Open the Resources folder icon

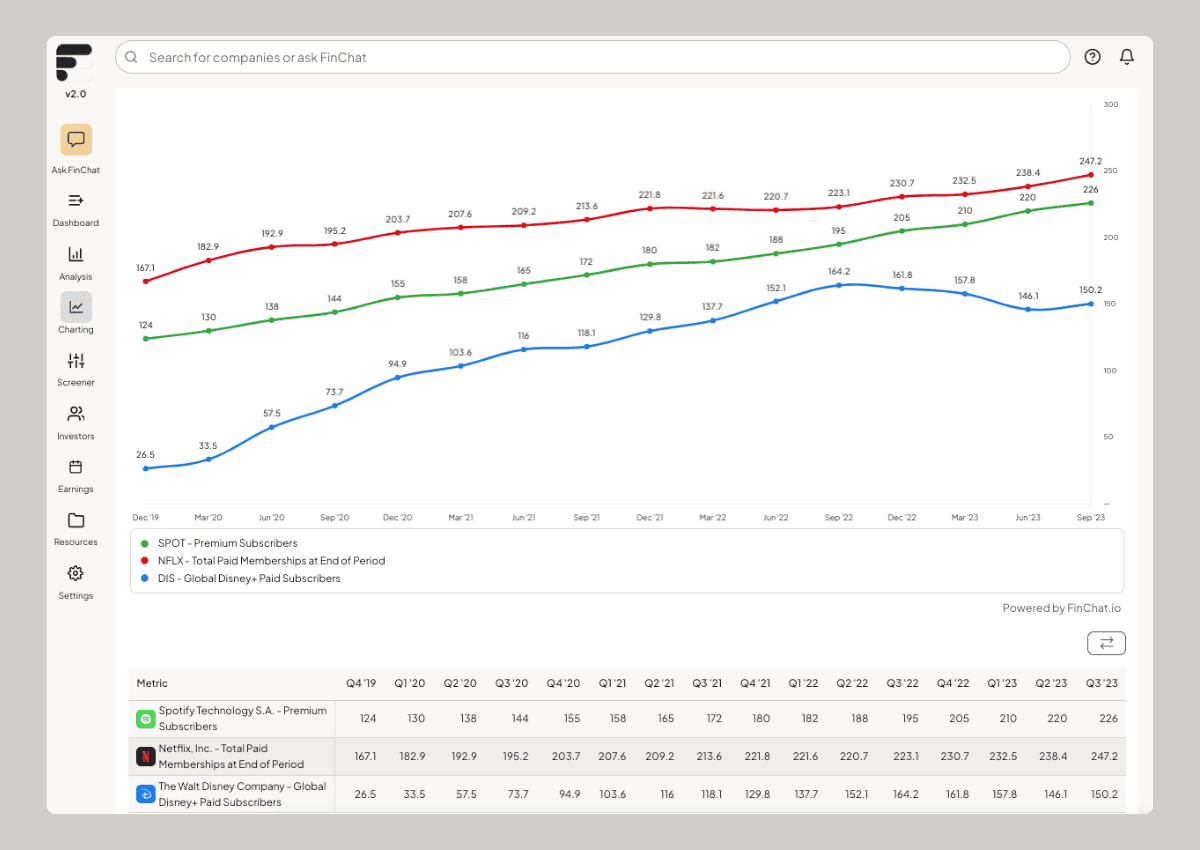pyautogui.click(x=76, y=520)
